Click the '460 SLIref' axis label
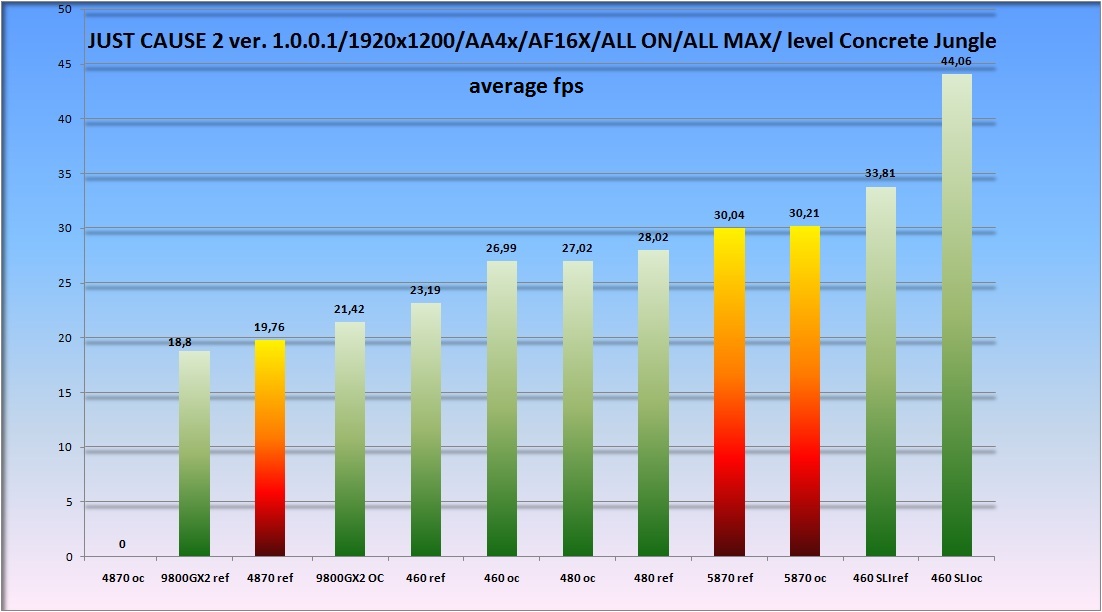Viewport: 1102px width, 612px height. 881,578
